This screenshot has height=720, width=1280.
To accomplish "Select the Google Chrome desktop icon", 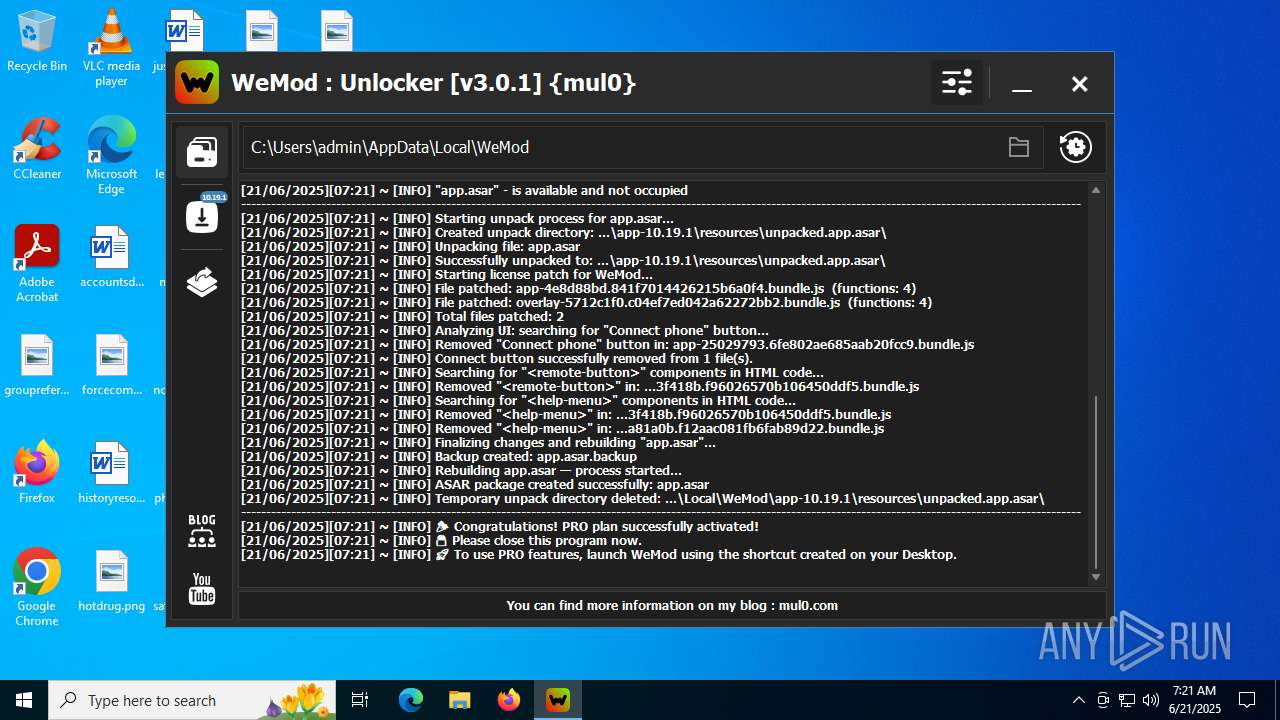I will (x=37, y=588).
